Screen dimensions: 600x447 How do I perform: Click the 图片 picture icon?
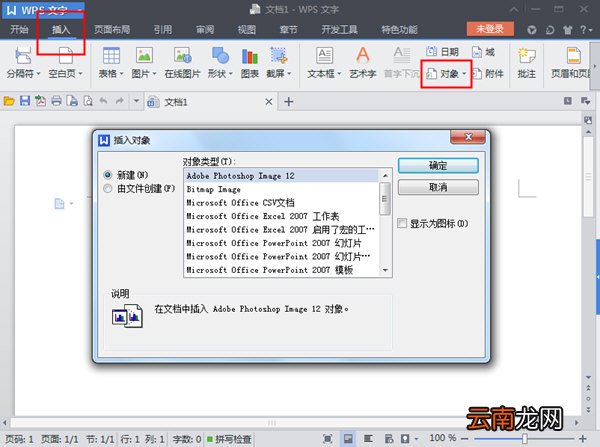pyautogui.click(x=144, y=56)
